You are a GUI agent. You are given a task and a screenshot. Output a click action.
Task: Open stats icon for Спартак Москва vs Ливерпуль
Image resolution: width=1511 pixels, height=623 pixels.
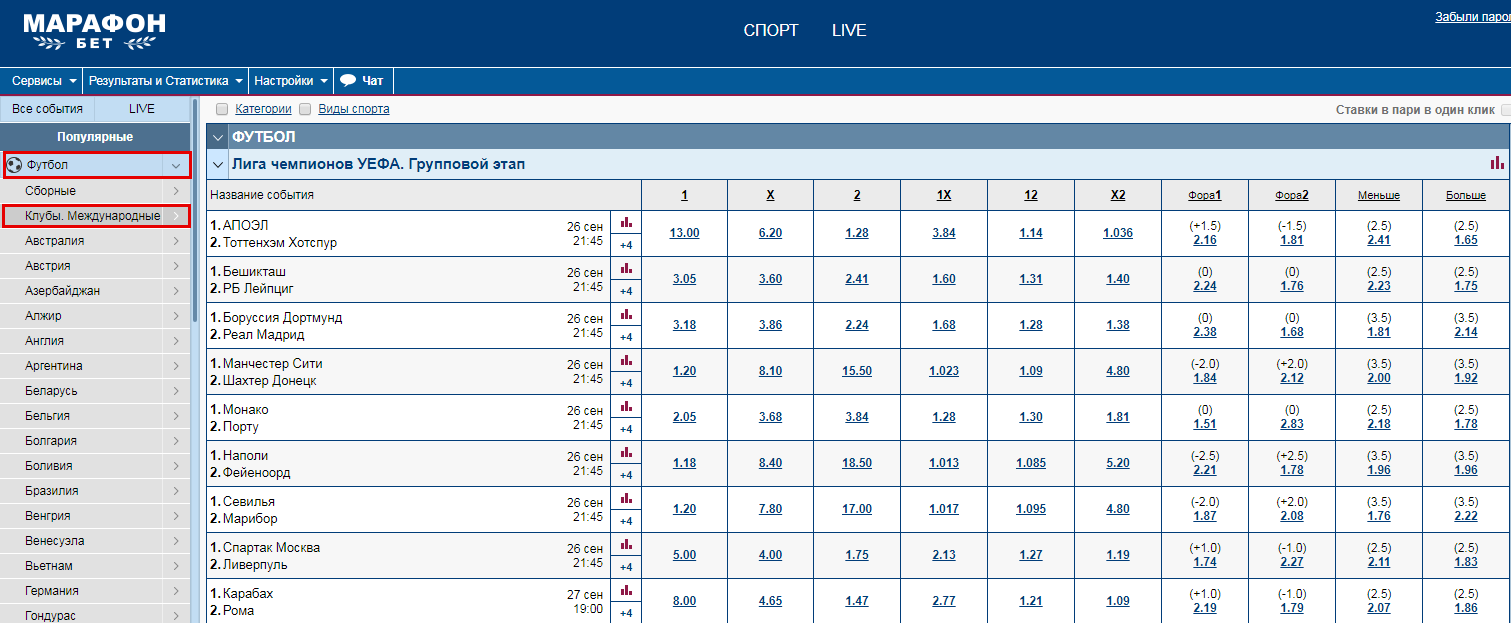click(x=626, y=544)
